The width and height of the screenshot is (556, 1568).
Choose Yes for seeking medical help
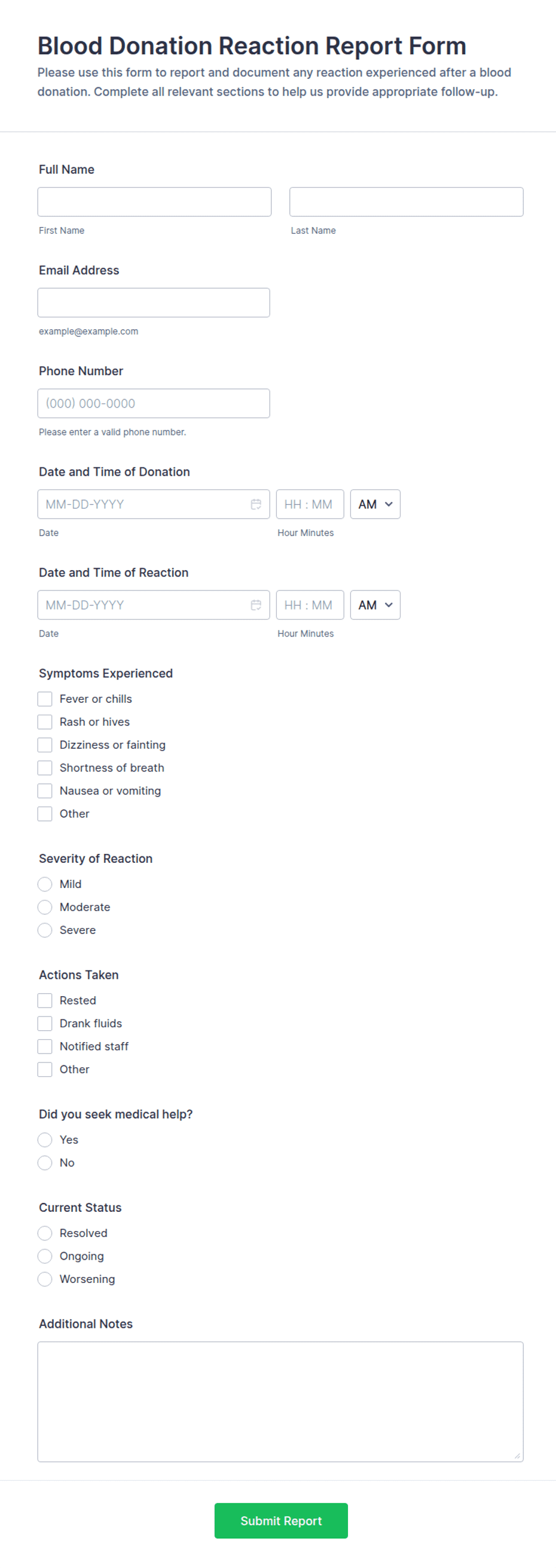tap(45, 1140)
